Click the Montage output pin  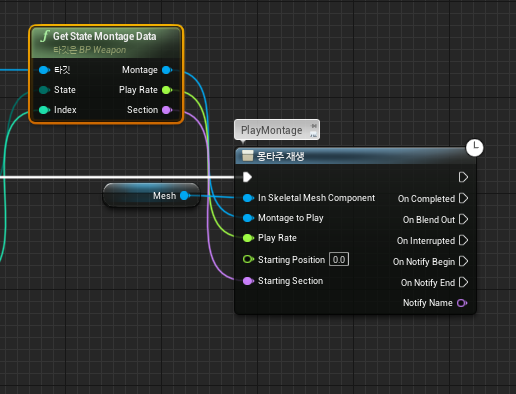click(x=167, y=70)
